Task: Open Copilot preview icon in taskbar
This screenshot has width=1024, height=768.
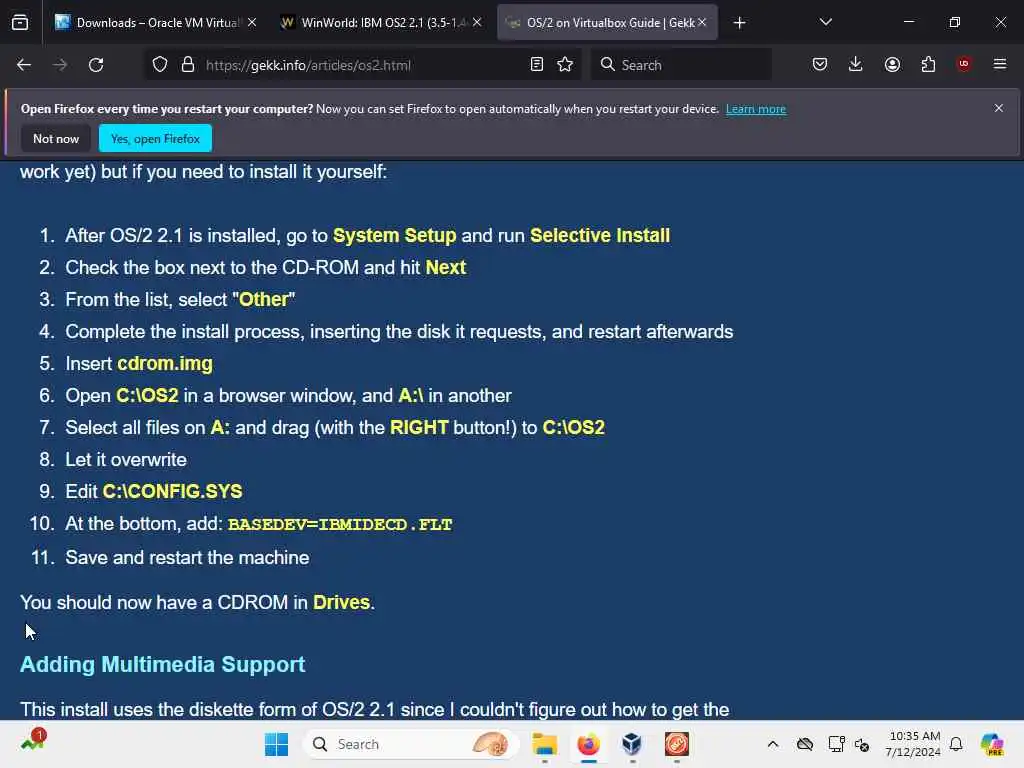Action: 992,744
